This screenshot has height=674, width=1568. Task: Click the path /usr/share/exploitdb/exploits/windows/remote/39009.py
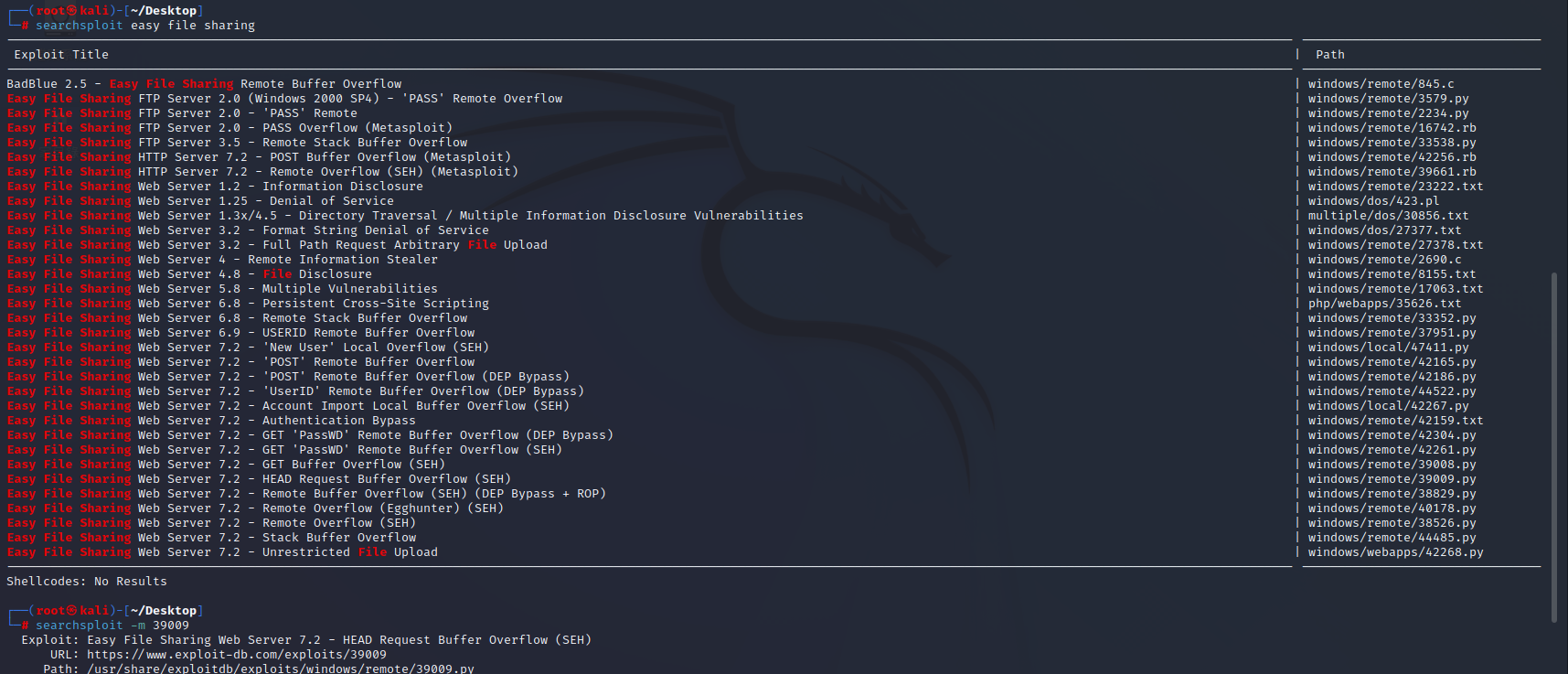(x=280, y=669)
